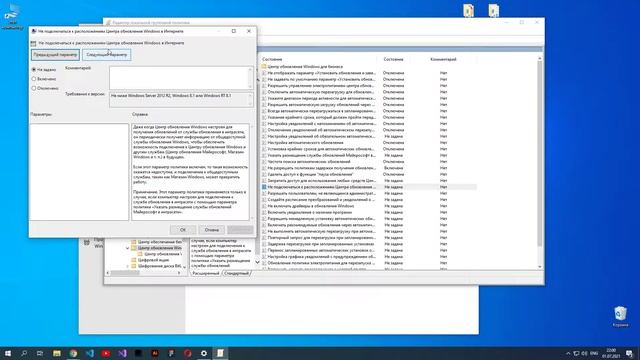Click the 'Справка' help text area

click(190, 172)
